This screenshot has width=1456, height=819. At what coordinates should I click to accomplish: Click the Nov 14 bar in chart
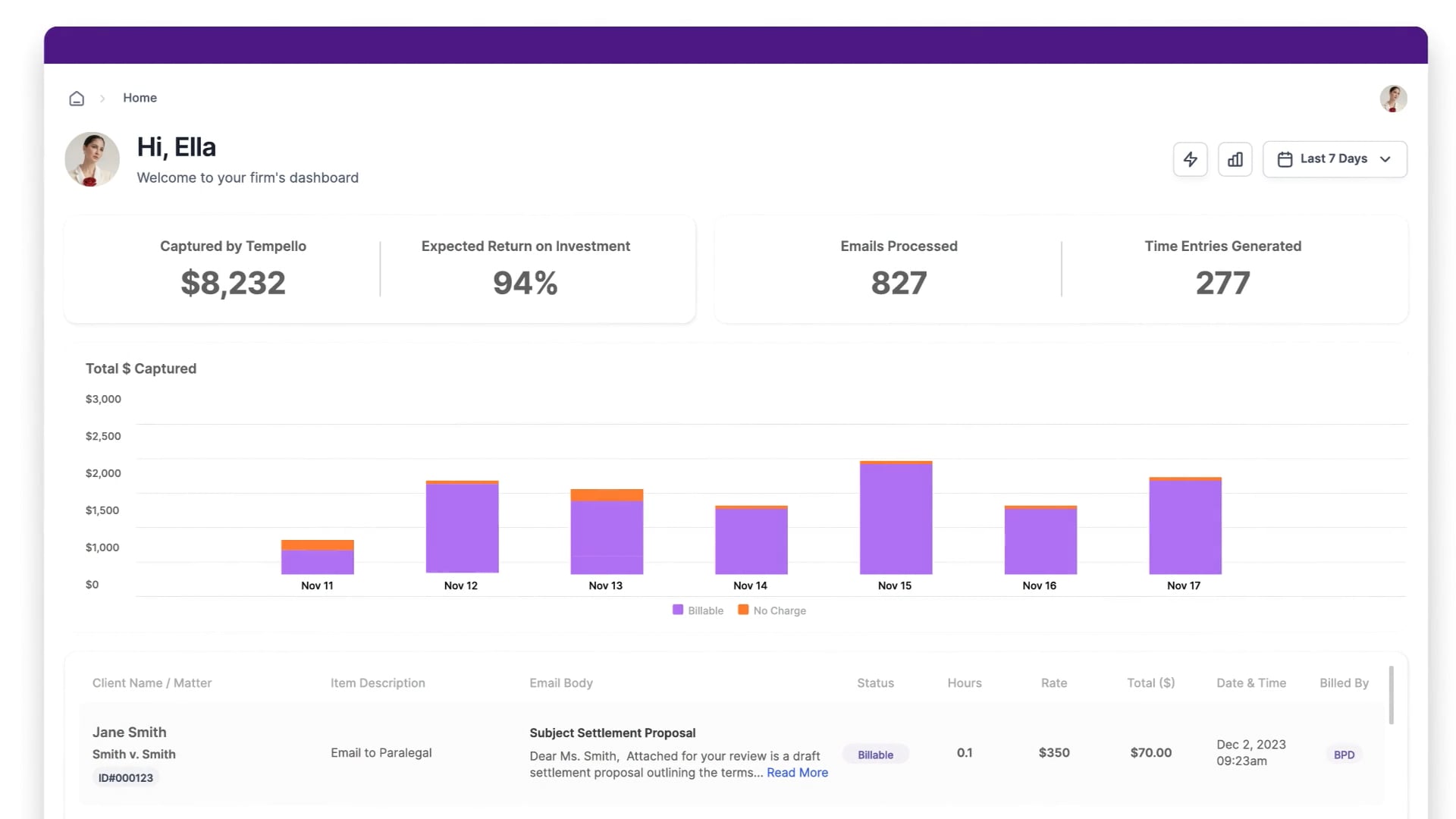pos(751,540)
